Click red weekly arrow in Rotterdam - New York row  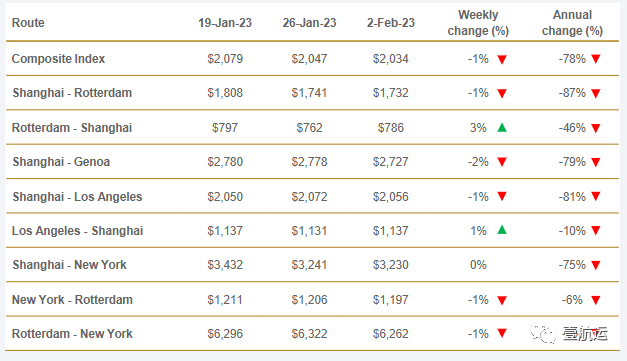(x=502, y=333)
